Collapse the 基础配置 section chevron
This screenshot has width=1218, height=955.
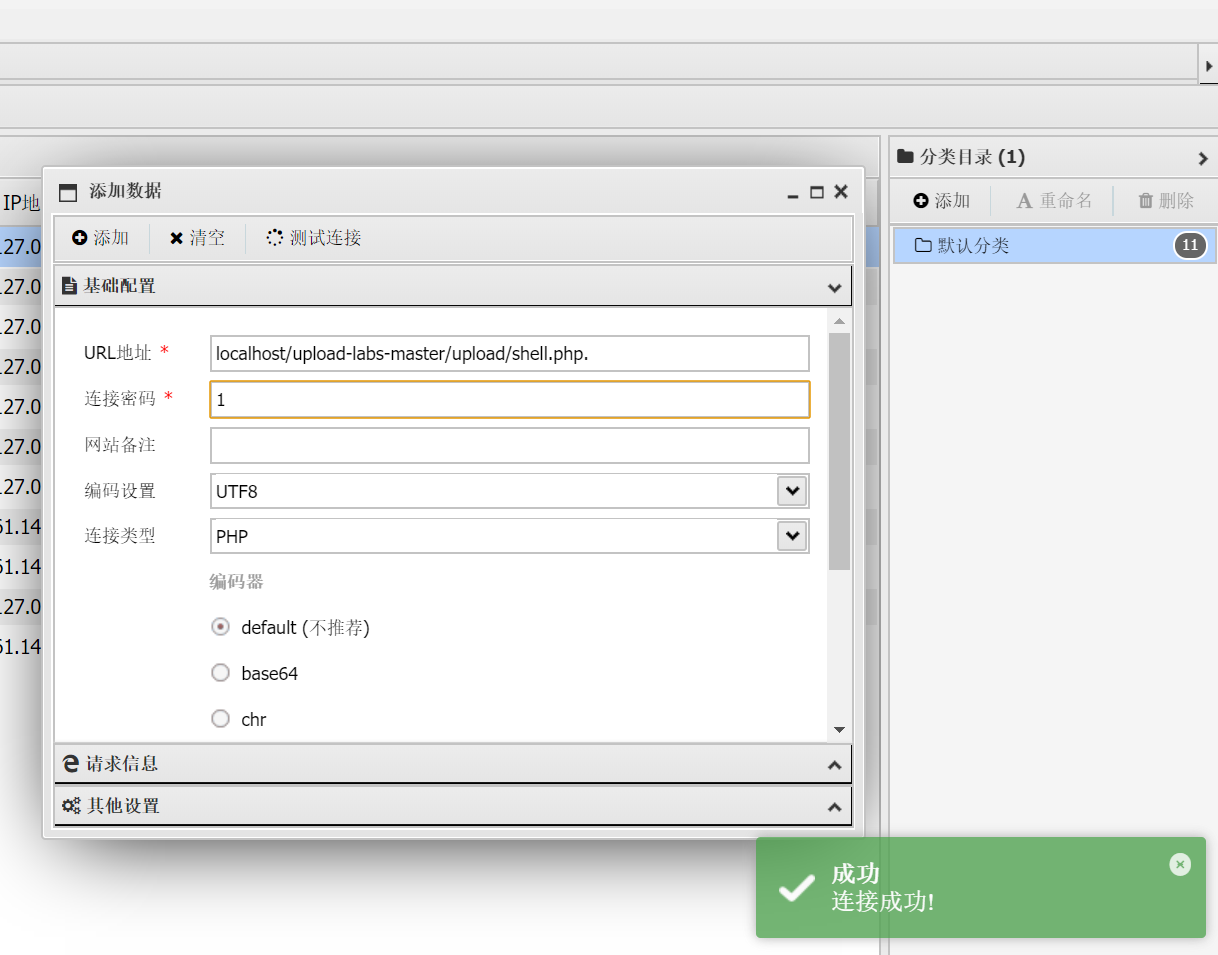tap(835, 287)
